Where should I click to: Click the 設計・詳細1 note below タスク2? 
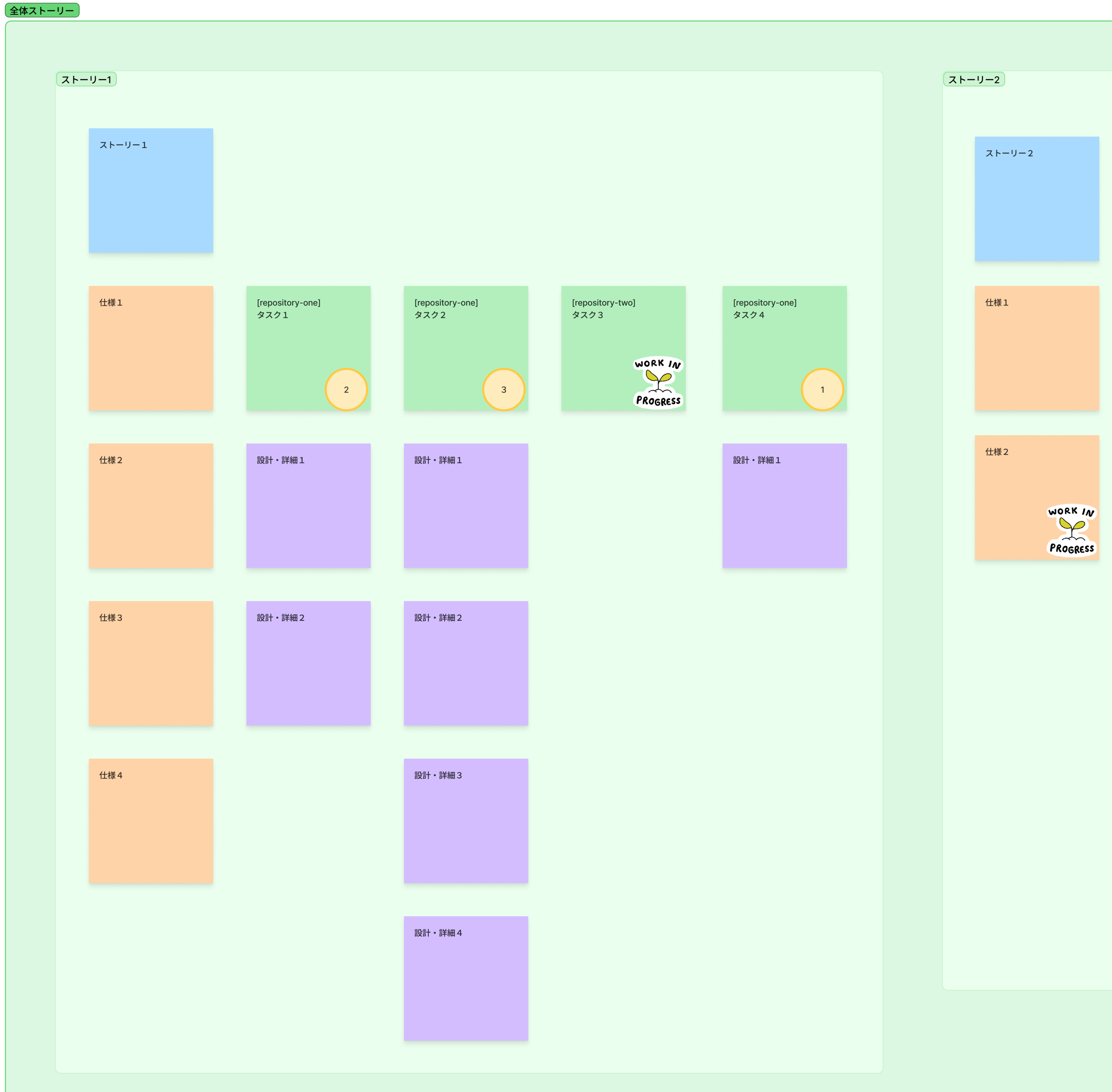point(466,506)
